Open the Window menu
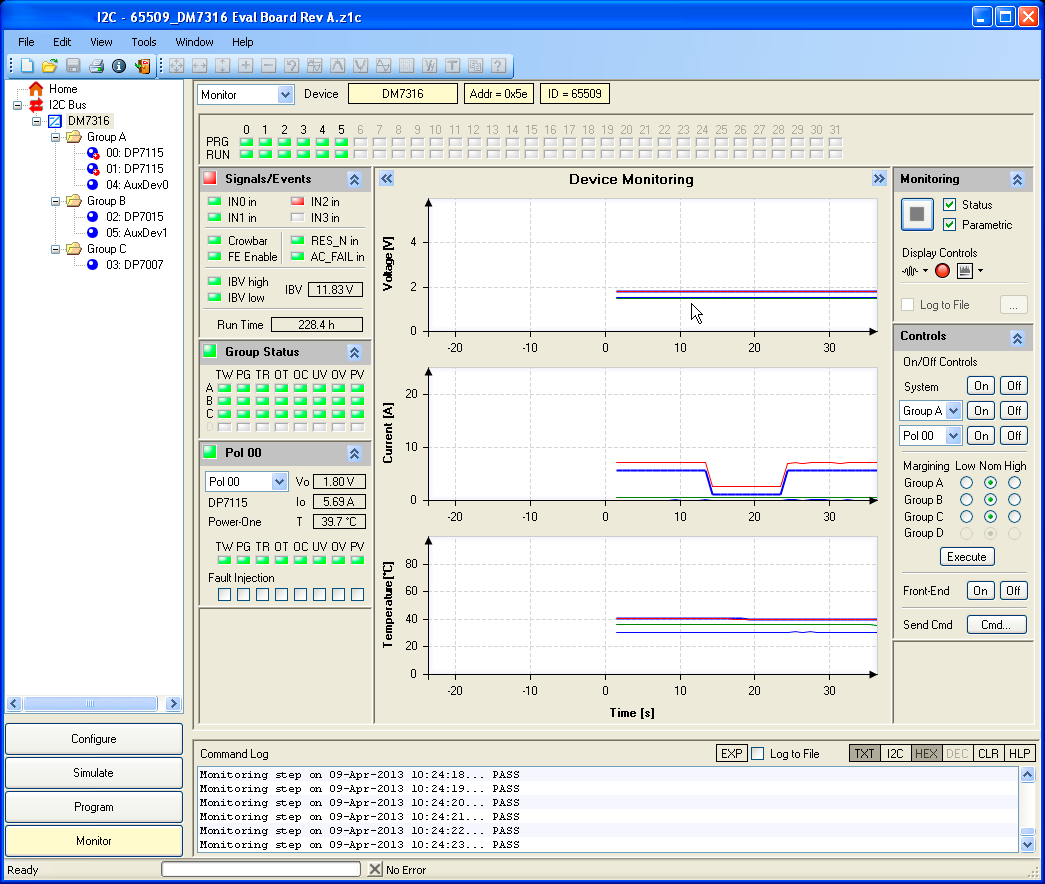This screenshot has height=884, width=1045. pyautogui.click(x=194, y=42)
